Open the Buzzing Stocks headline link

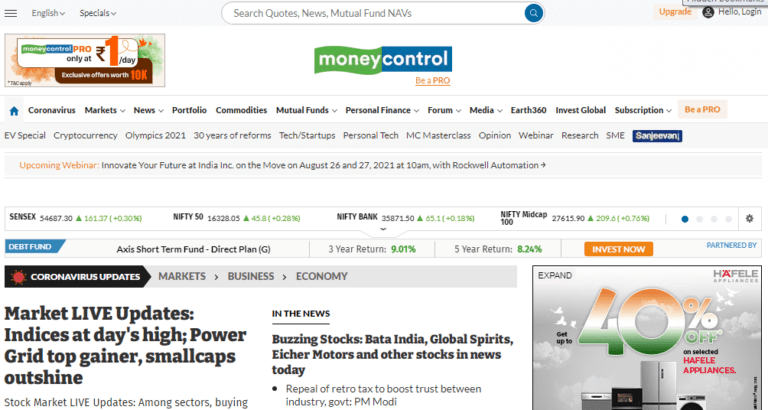click(393, 354)
